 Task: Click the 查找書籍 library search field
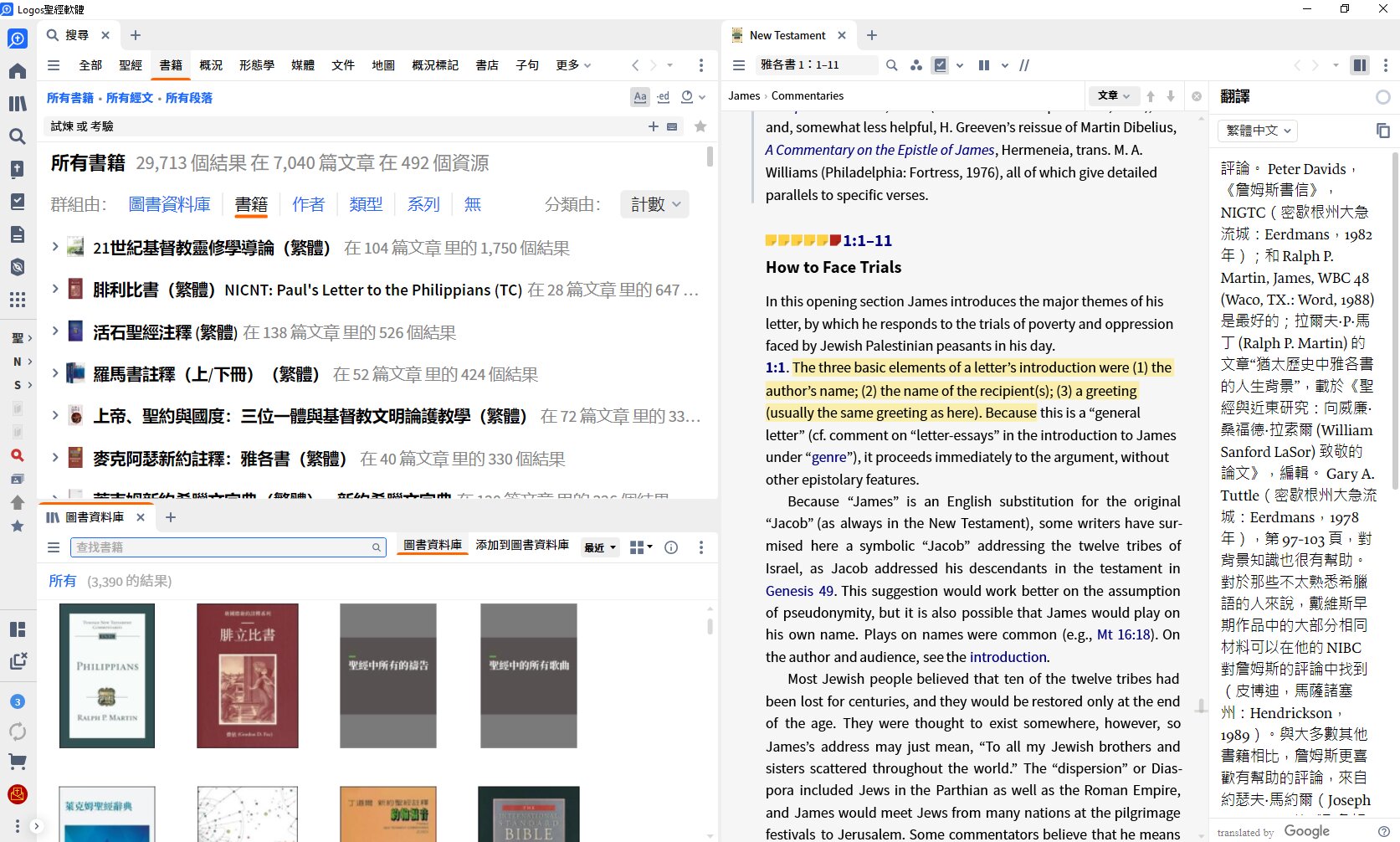228,547
